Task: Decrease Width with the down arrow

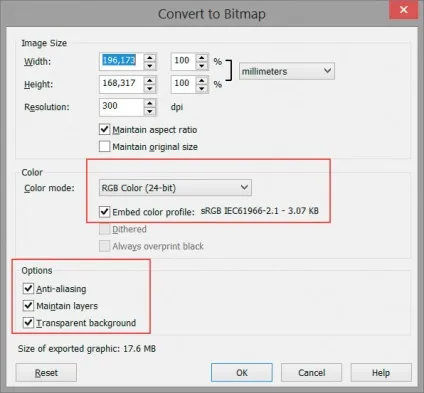Action: [x=150, y=65]
